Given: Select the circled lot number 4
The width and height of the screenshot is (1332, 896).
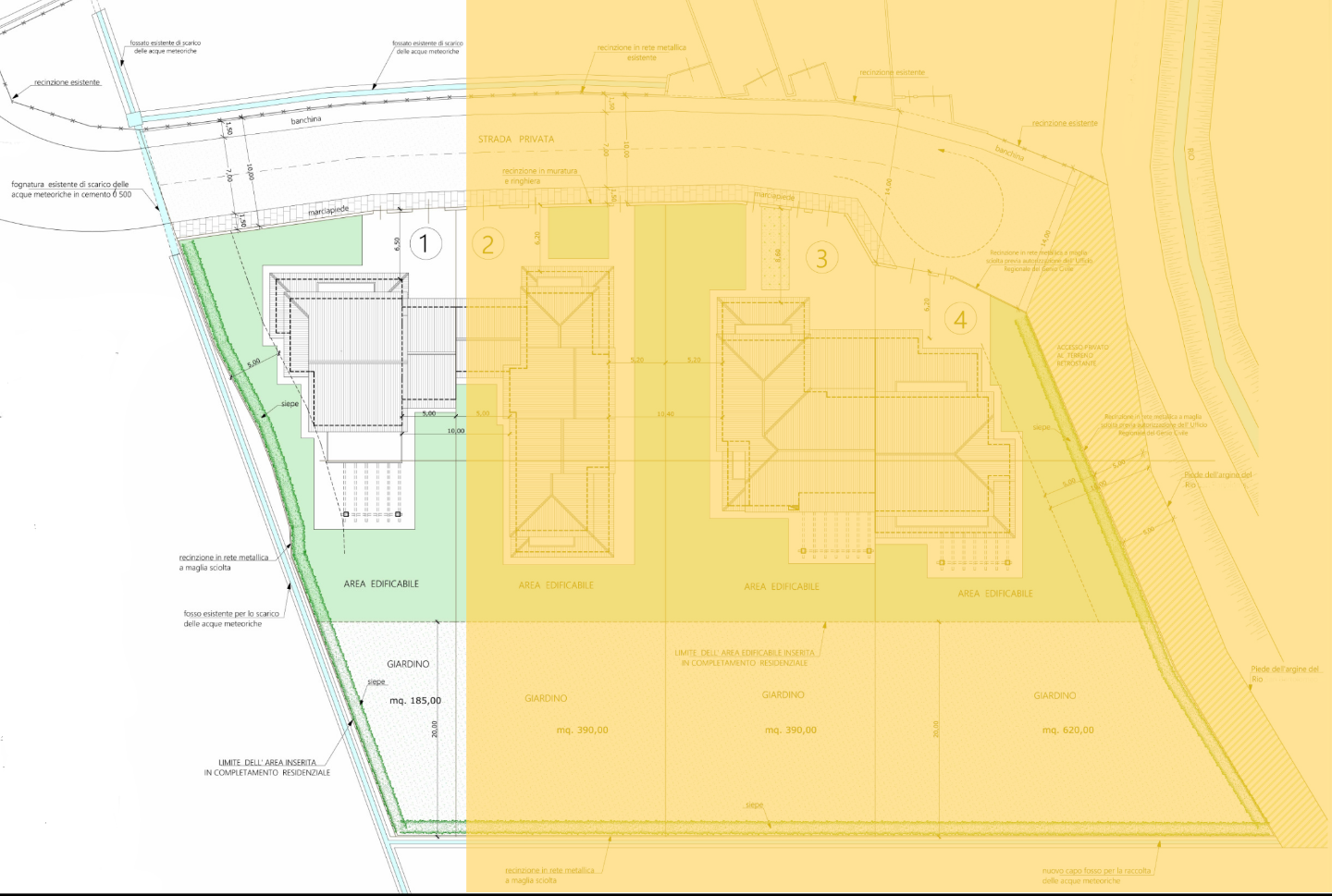Looking at the screenshot, I should pyautogui.click(x=960, y=320).
